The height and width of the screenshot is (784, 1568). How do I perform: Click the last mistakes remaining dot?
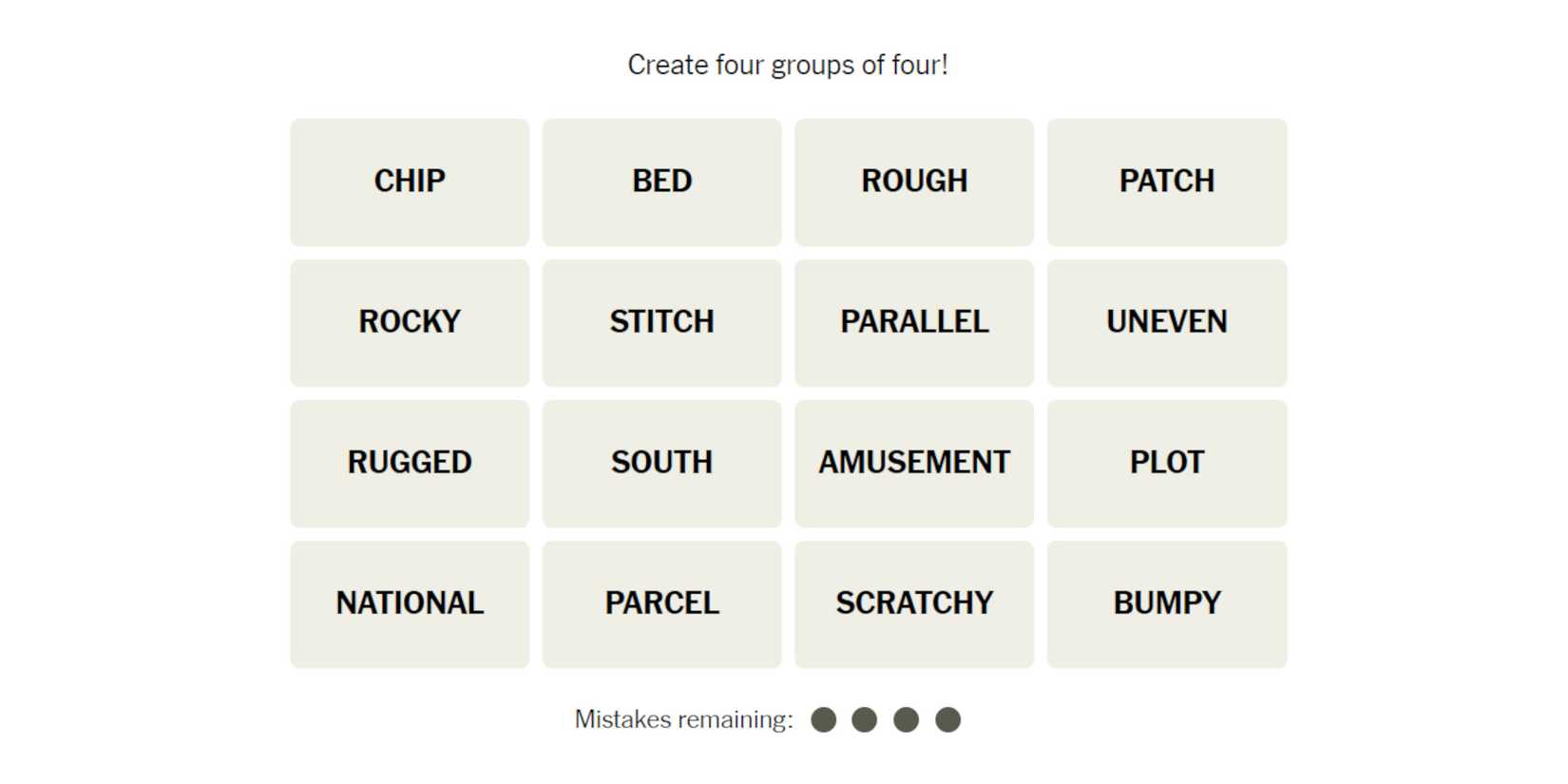click(x=947, y=720)
